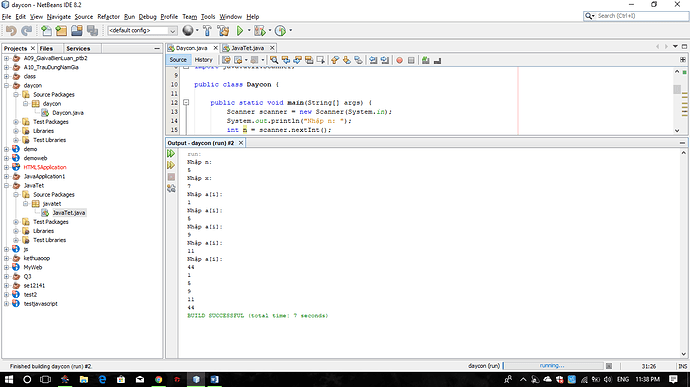The height and width of the screenshot is (387, 690).
Task: Open the Refactor menu
Action: pyautogui.click(x=108, y=17)
